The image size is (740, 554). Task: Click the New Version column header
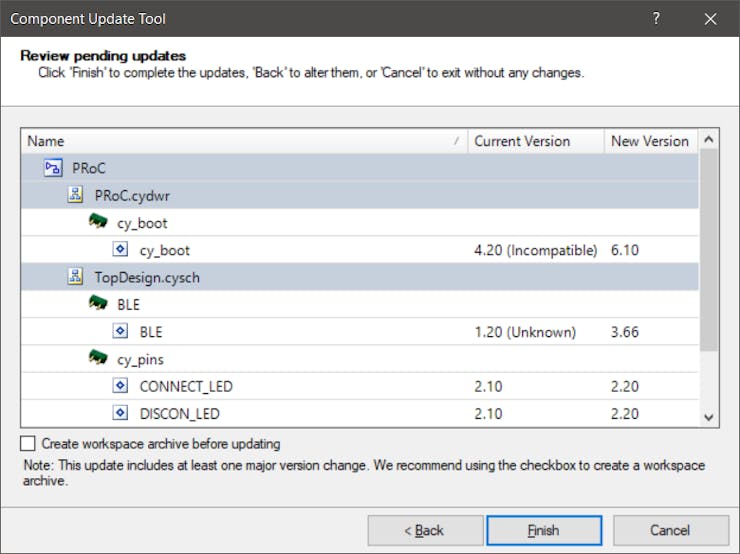tap(650, 141)
